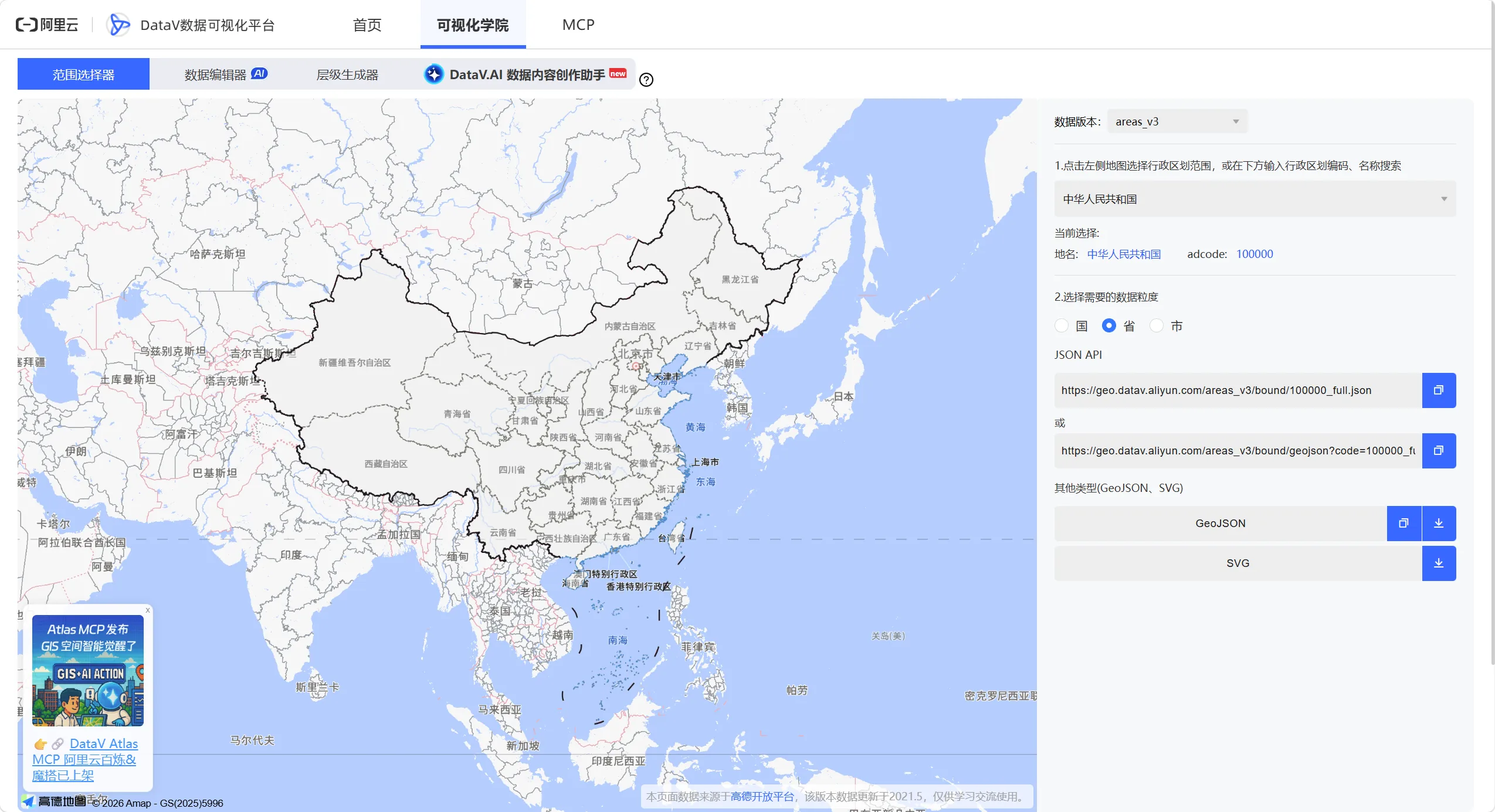Copy the GeoJSON data to clipboard
The image size is (1495, 812).
pyautogui.click(x=1404, y=524)
